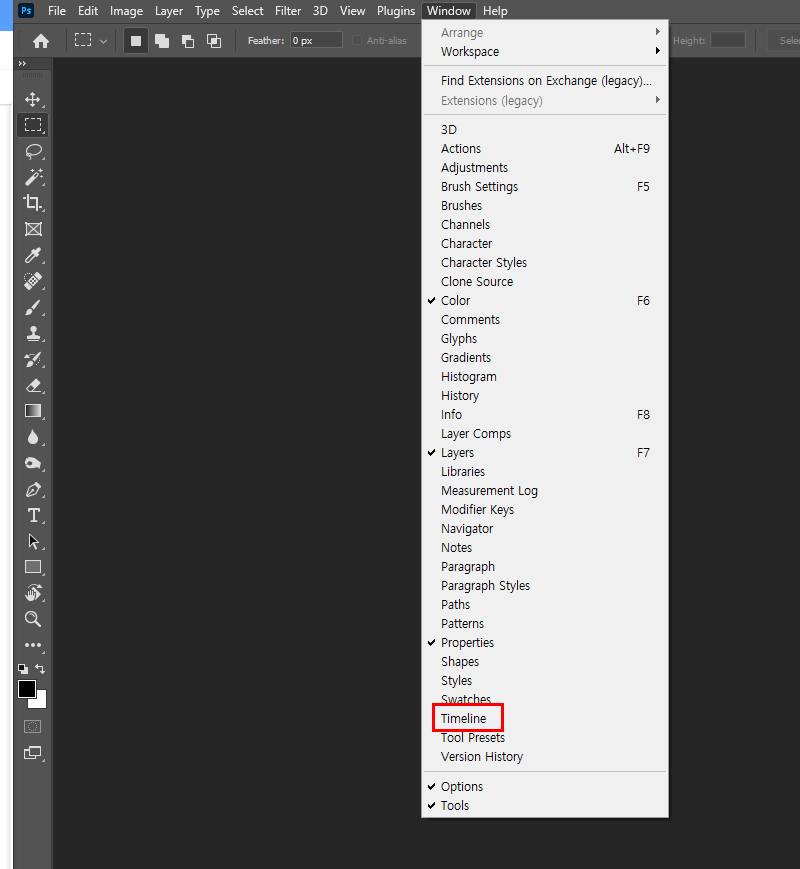Swap foreground and background colors

tap(40, 668)
